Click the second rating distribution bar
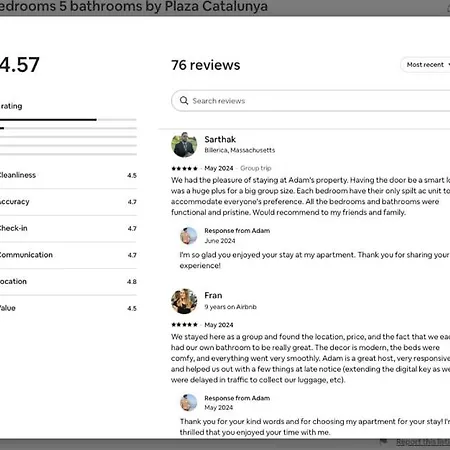Screen dimensions: 450x450 pyautogui.click(x=68, y=128)
